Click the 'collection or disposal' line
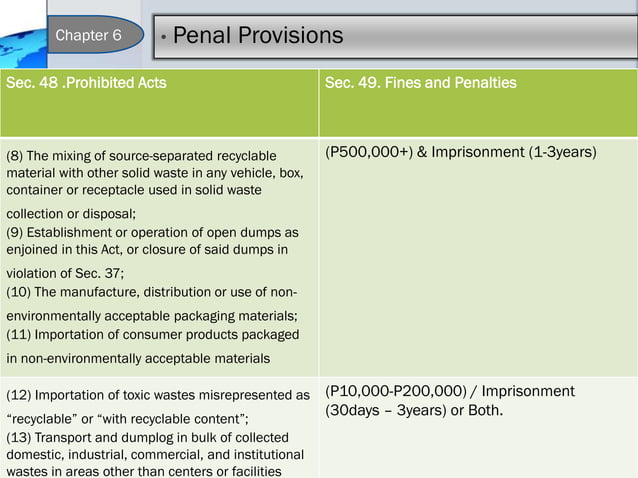Image resolution: width=638 pixels, height=478 pixels. tap(72, 213)
